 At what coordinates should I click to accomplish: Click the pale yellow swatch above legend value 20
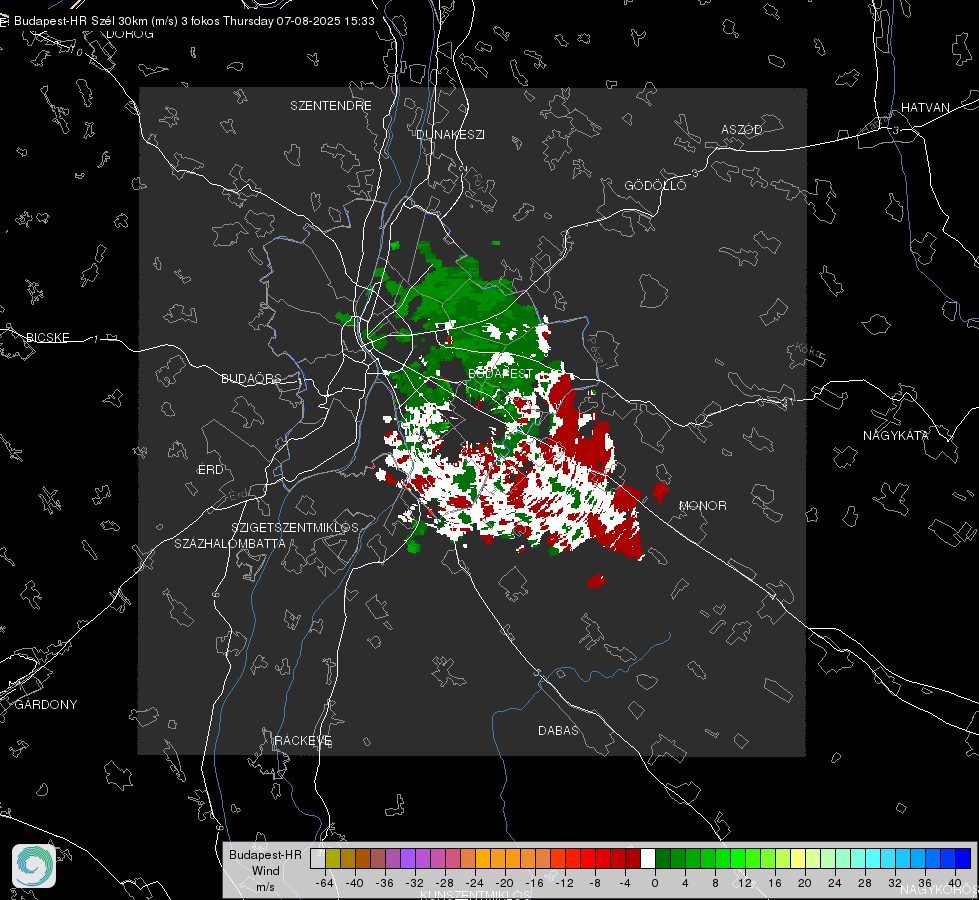[x=798, y=858]
